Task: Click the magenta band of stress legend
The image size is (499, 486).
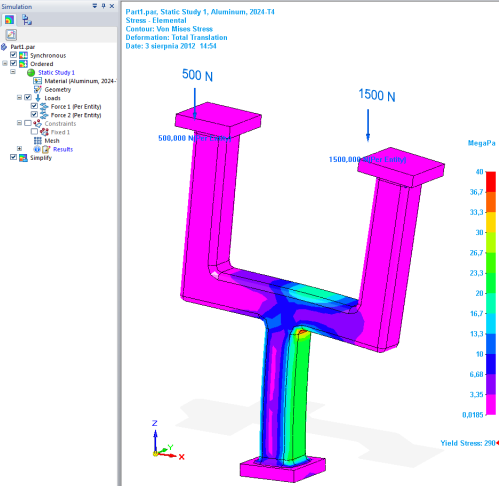Action: tap(491, 404)
